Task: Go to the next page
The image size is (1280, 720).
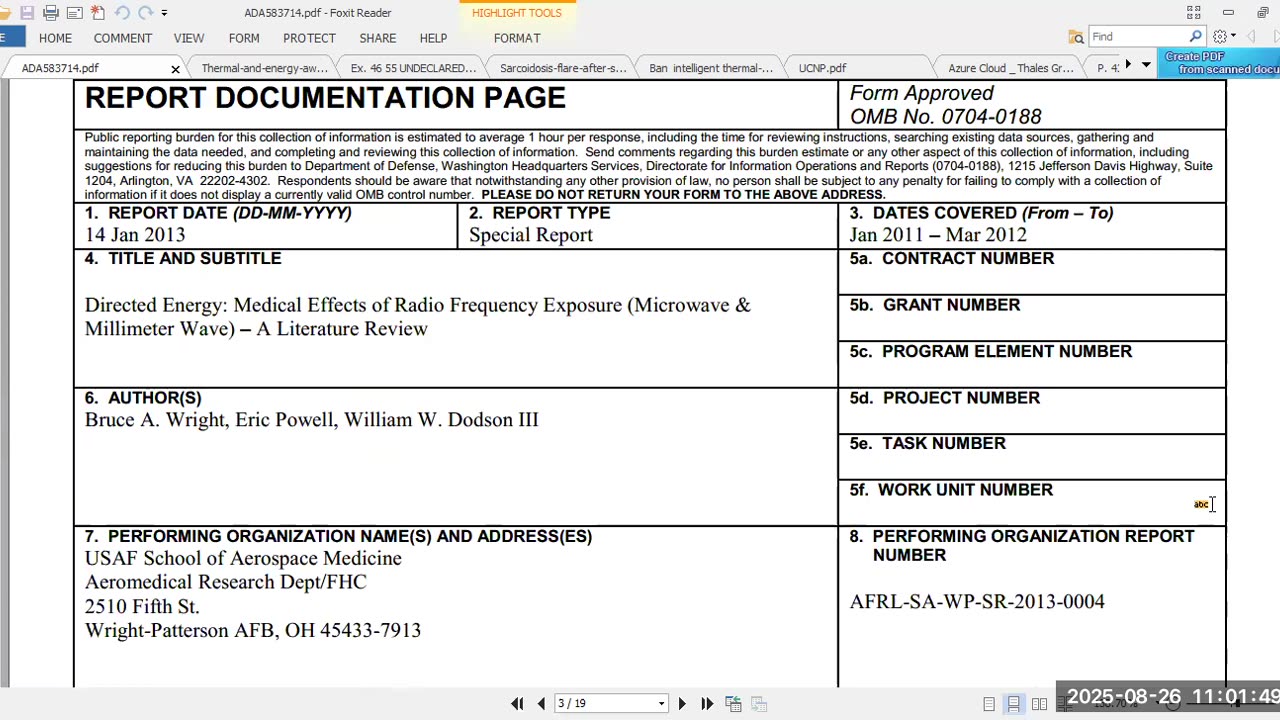Action: [682, 704]
